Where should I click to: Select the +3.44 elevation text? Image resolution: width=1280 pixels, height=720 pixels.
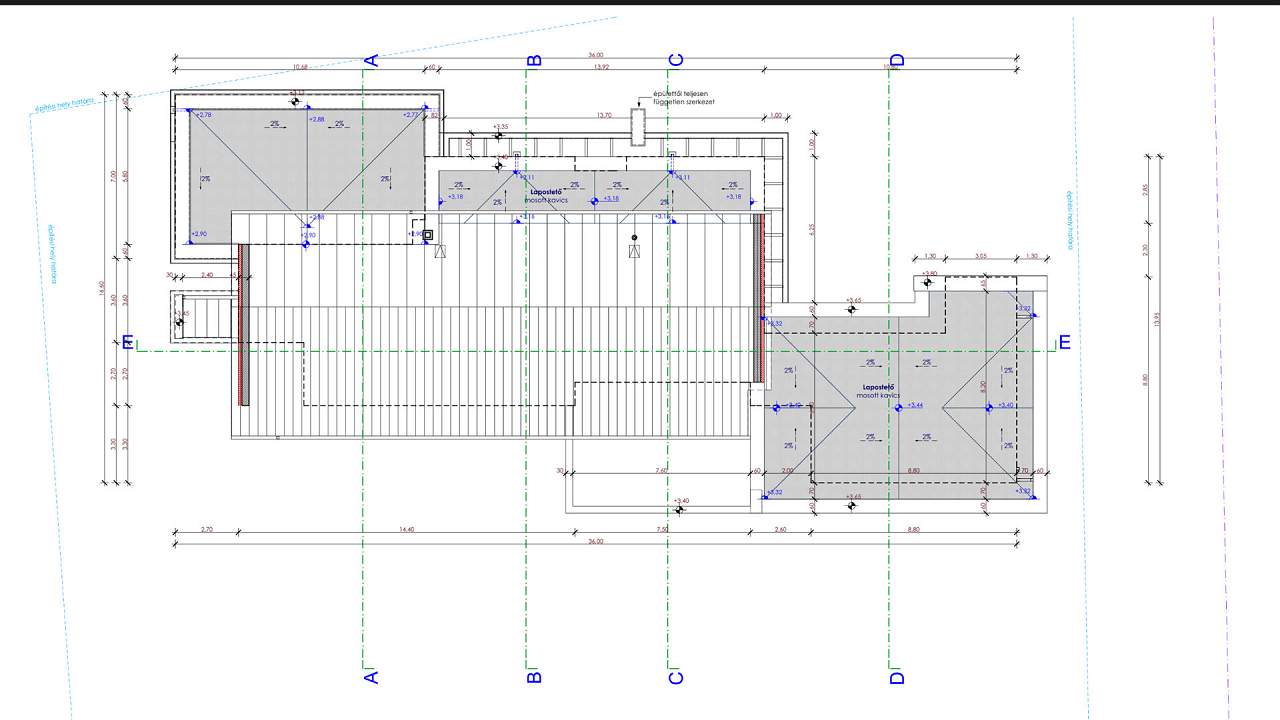coord(914,405)
